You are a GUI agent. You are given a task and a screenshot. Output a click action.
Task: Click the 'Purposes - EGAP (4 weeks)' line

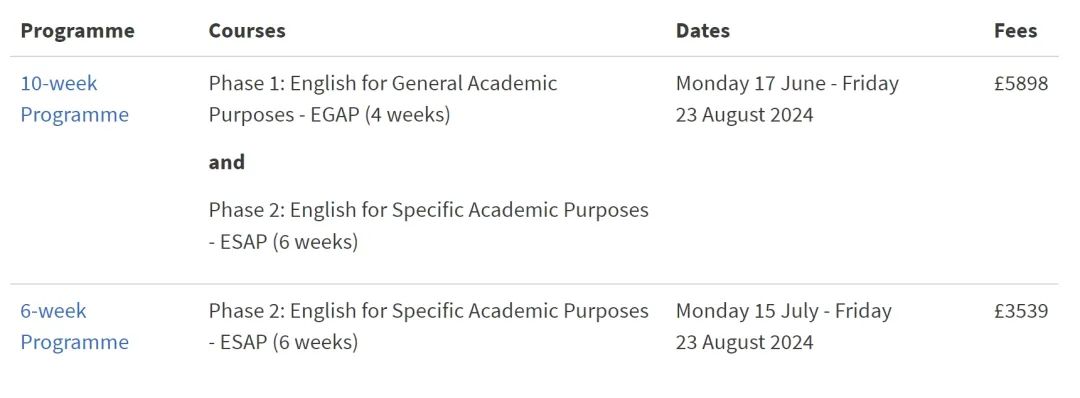pyautogui.click(x=329, y=115)
